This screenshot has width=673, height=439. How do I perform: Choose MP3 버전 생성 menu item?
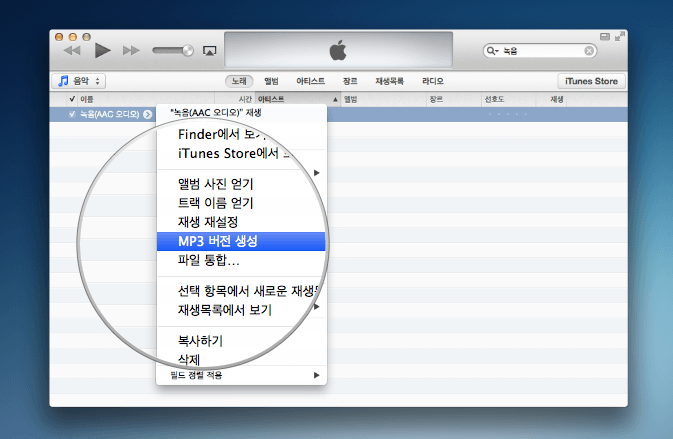click(241, 241)
